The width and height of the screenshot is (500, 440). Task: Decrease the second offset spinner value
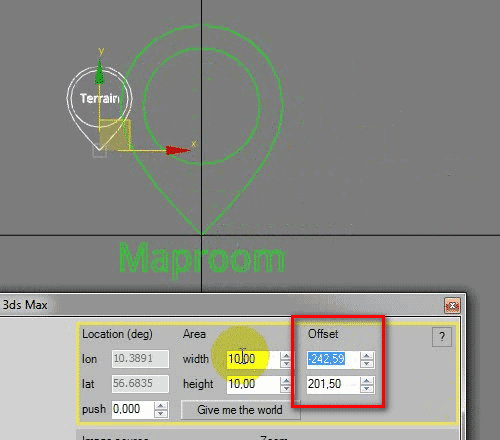coord(367,389)
